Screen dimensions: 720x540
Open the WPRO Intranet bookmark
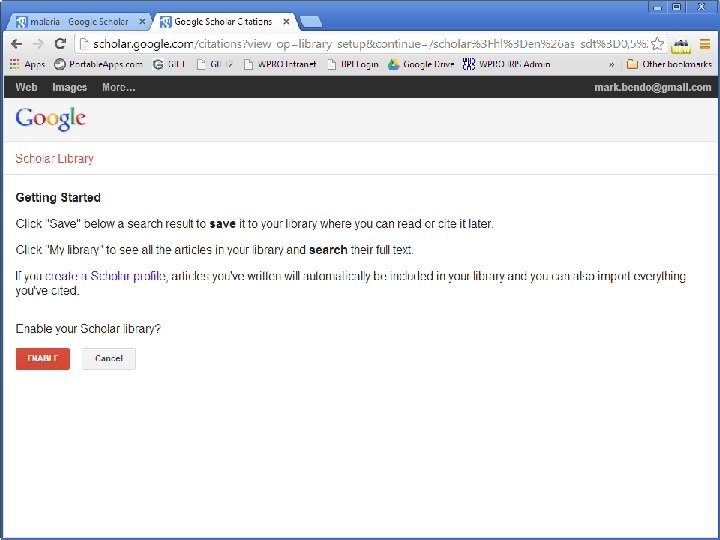[x=280, y=64]
